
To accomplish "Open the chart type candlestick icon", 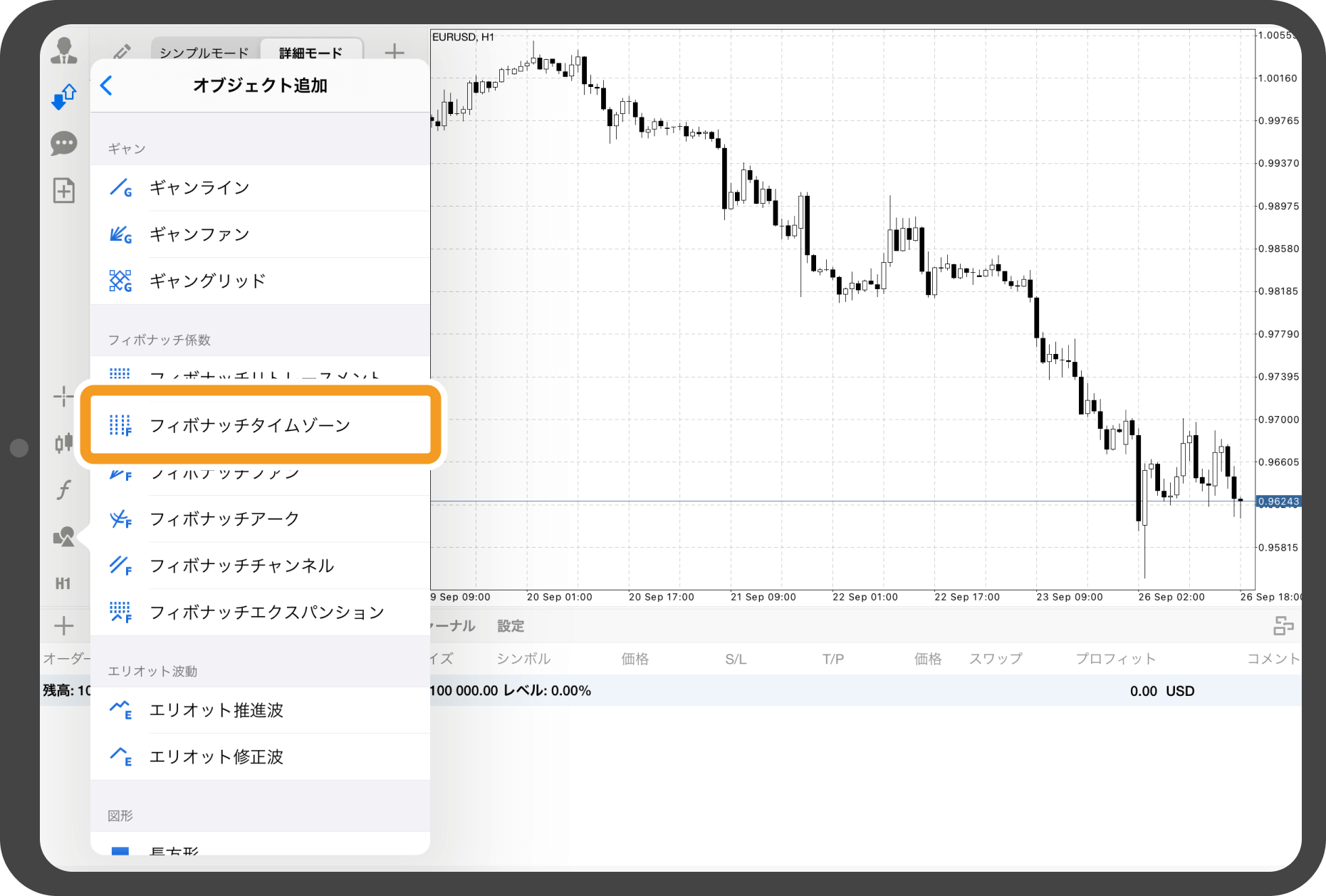I will [x=64, y=442].
